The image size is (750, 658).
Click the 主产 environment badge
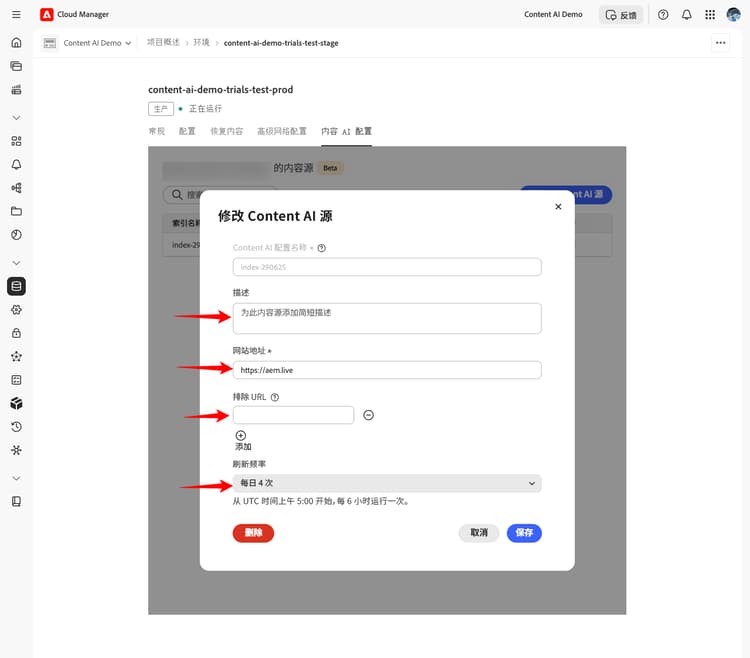(x=161, y=109)
